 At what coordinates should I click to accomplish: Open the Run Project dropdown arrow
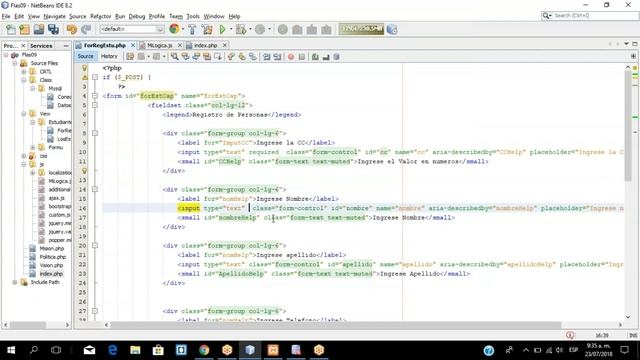click(x=231, y=29)
